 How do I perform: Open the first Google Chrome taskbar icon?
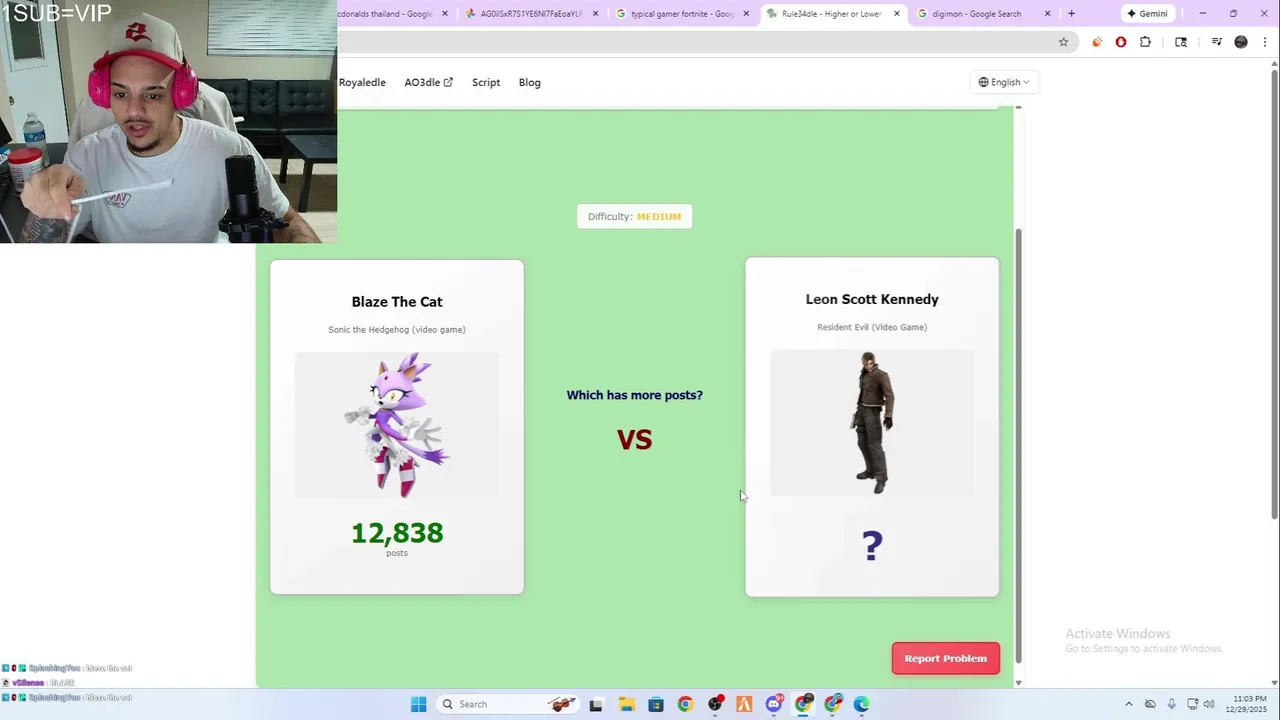point(685,704)
